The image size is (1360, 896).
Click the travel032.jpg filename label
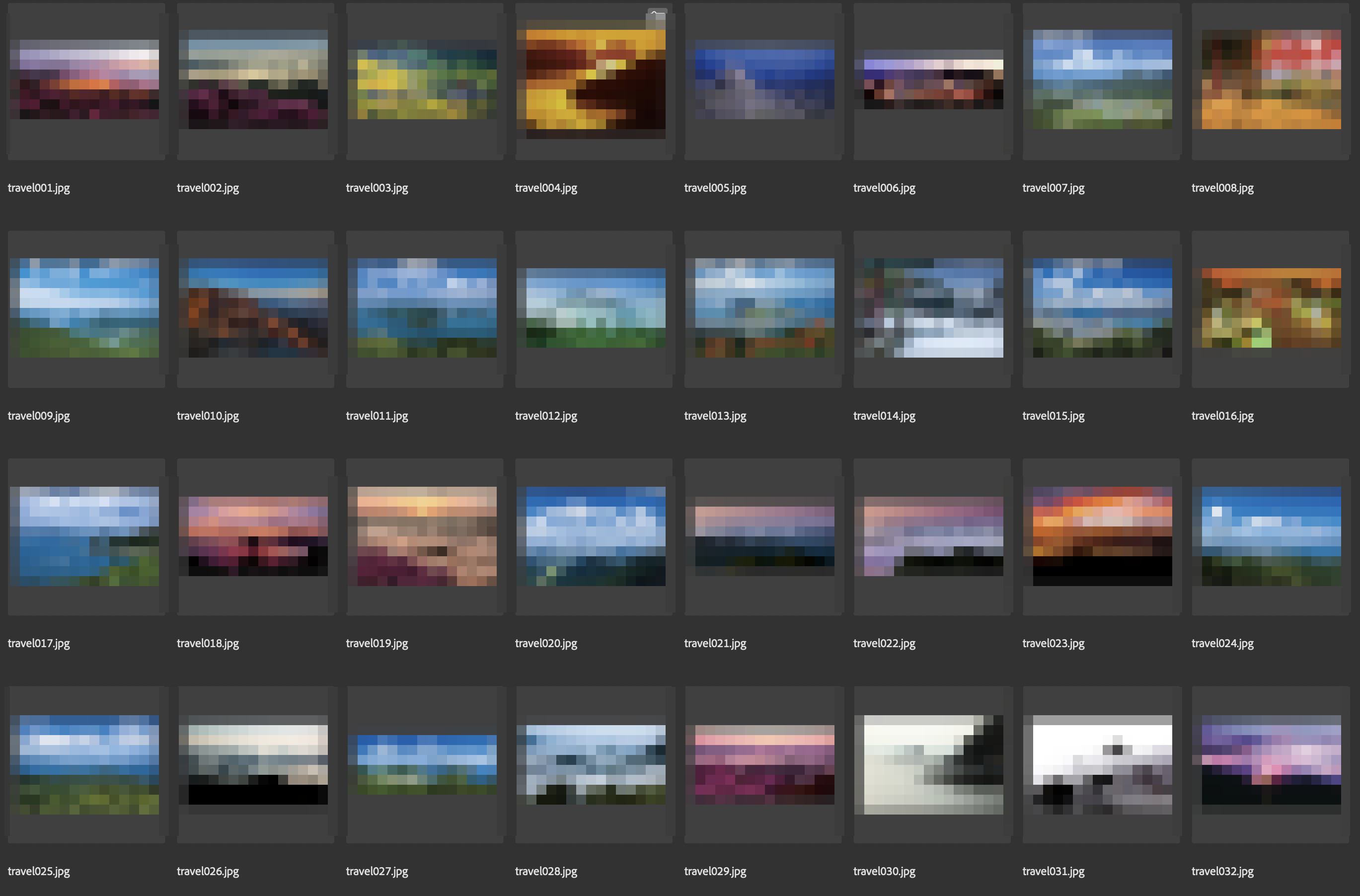1222,871
